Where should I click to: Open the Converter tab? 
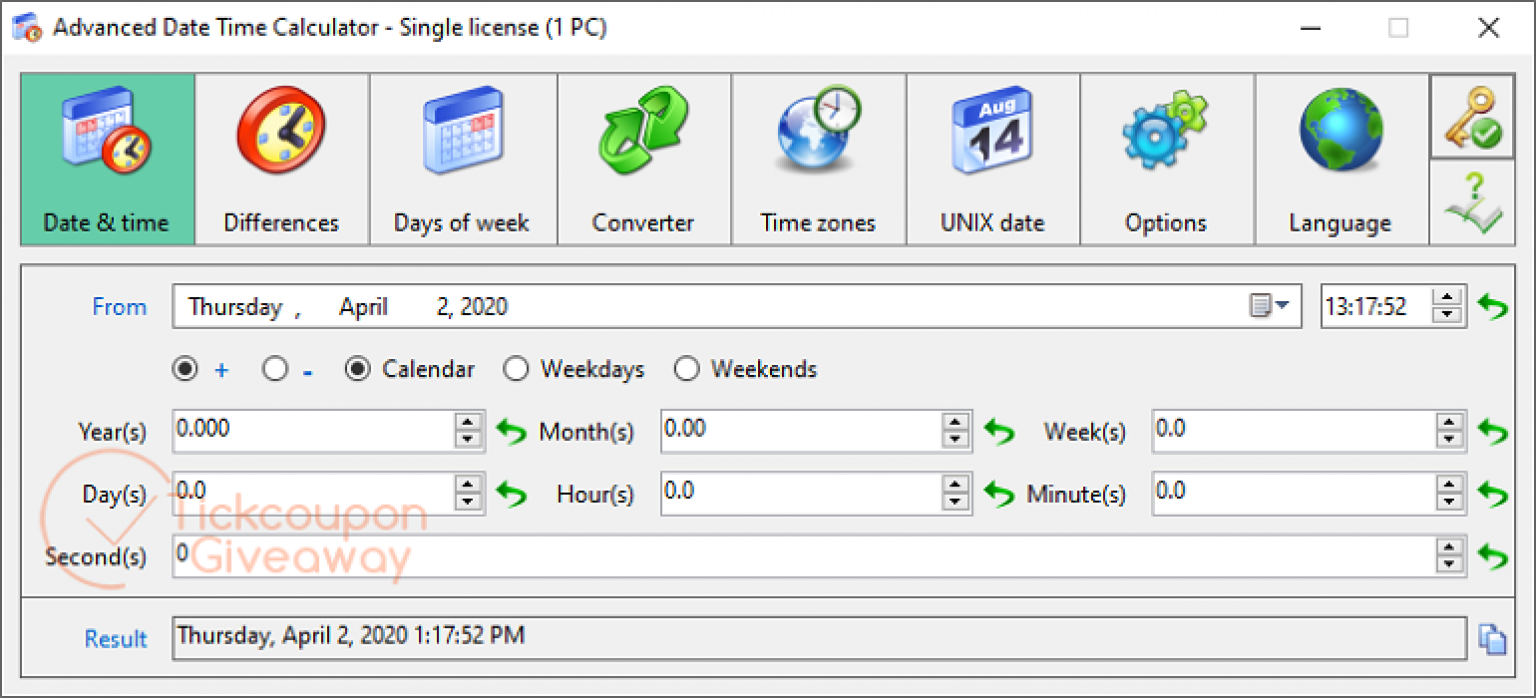coord(643,158)
